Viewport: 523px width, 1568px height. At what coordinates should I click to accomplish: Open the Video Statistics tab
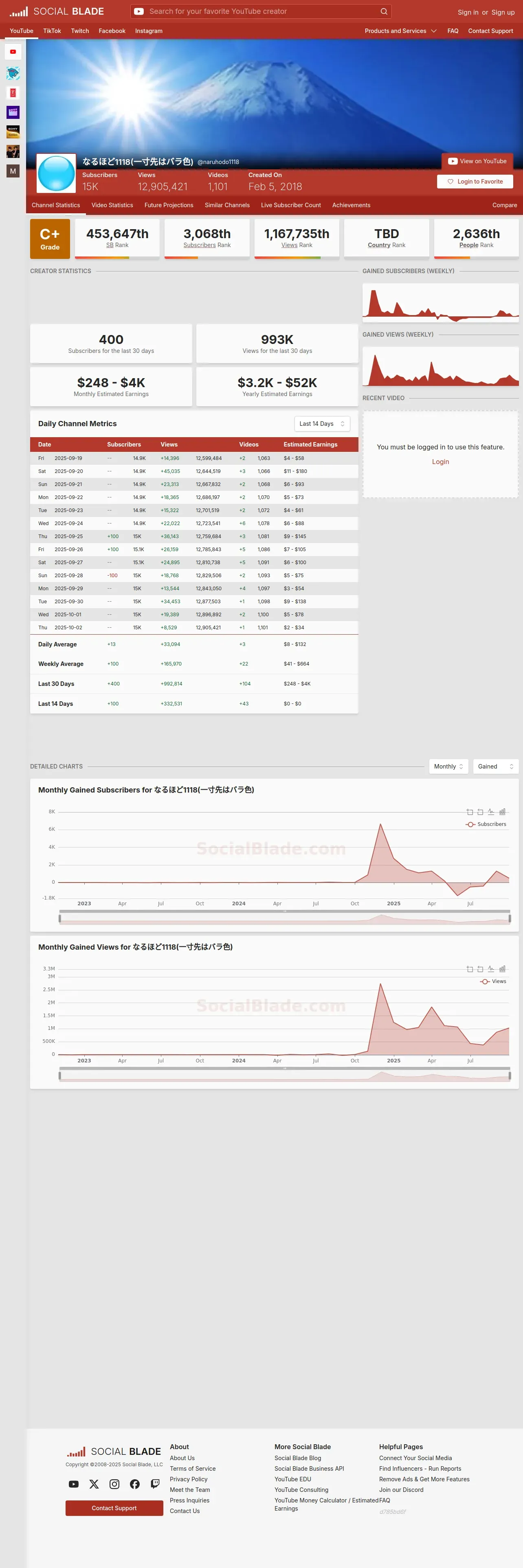(x=112, y=205)
